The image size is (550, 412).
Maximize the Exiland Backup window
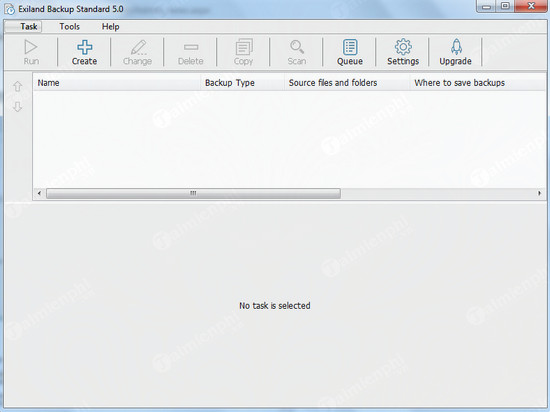[505, 6]
